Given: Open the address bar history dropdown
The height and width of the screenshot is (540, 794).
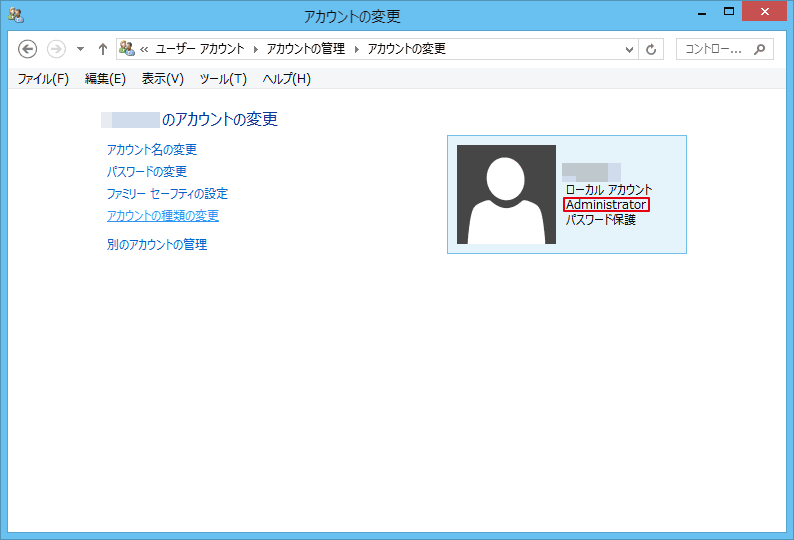Looking at the screenshot, I should coord(629,50).
